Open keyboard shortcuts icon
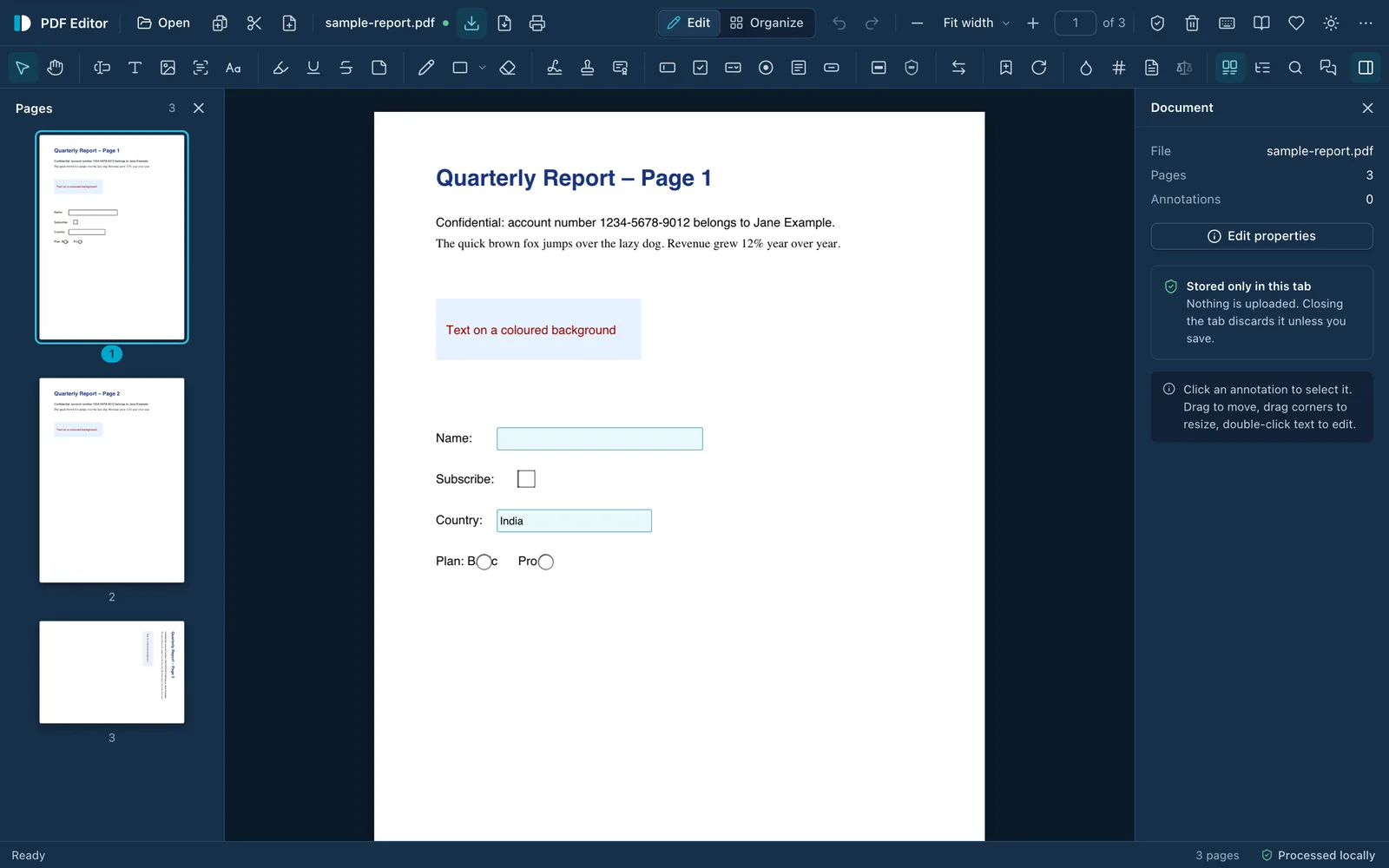Viewport: 1389px width, 868px height. click(1227, 23)
